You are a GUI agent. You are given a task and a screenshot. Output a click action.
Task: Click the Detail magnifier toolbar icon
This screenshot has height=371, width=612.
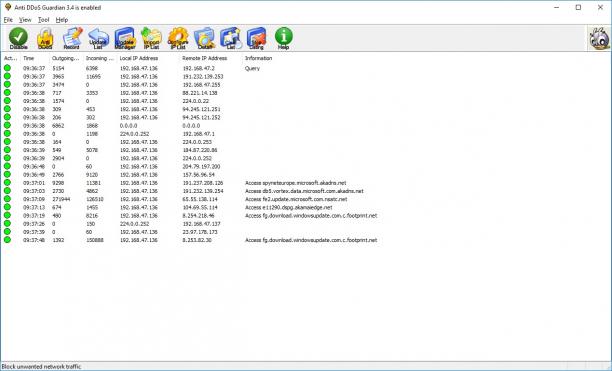pyautogui.click(x=205, y=38)
